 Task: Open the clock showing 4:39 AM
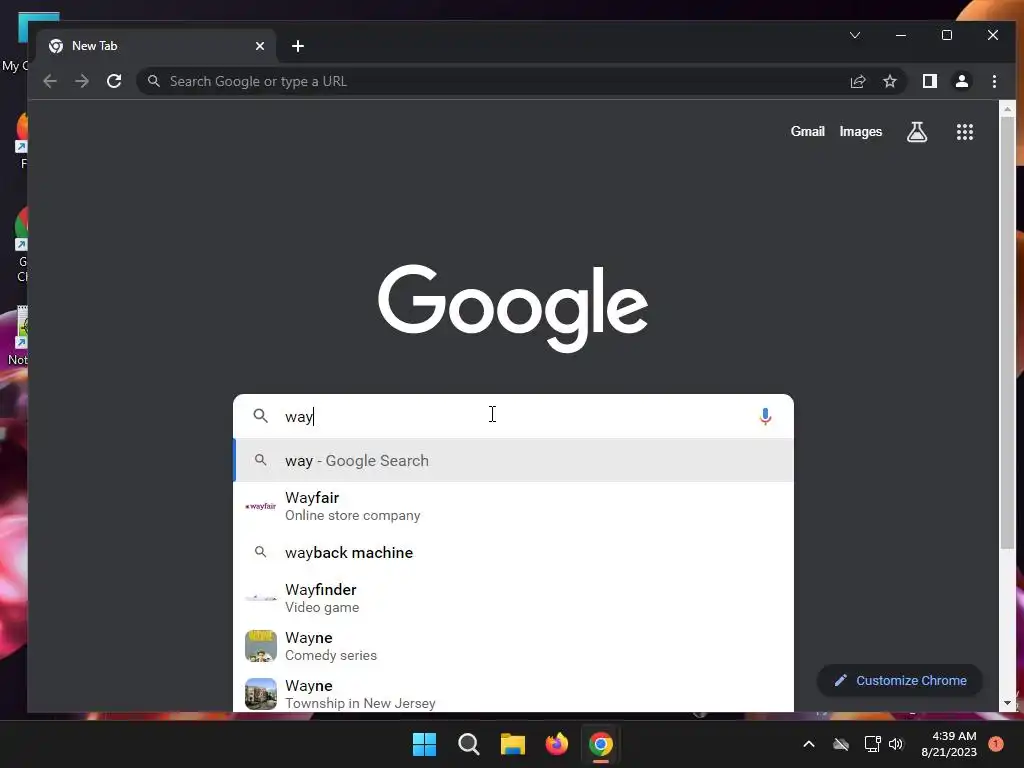point(949,744)
